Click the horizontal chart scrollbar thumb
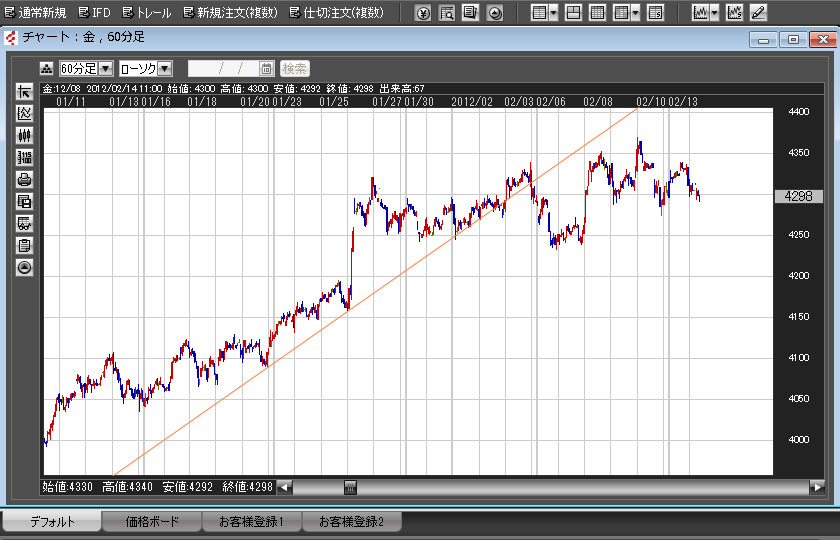The width and height of the screenshot is (840, 540). 350,487
